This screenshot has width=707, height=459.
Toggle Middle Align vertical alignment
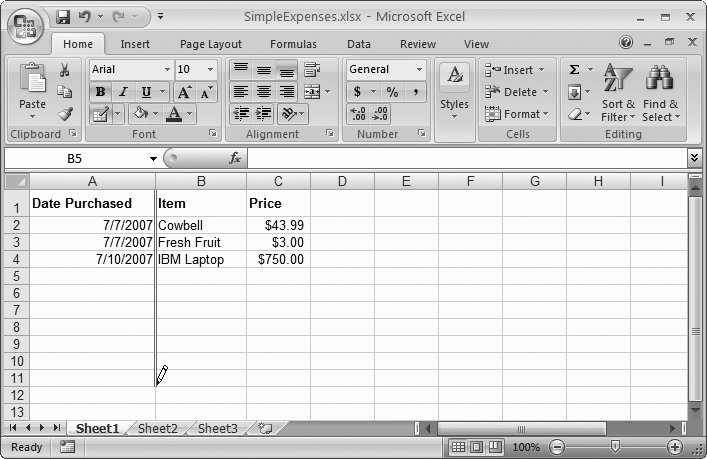coord(264,69)
